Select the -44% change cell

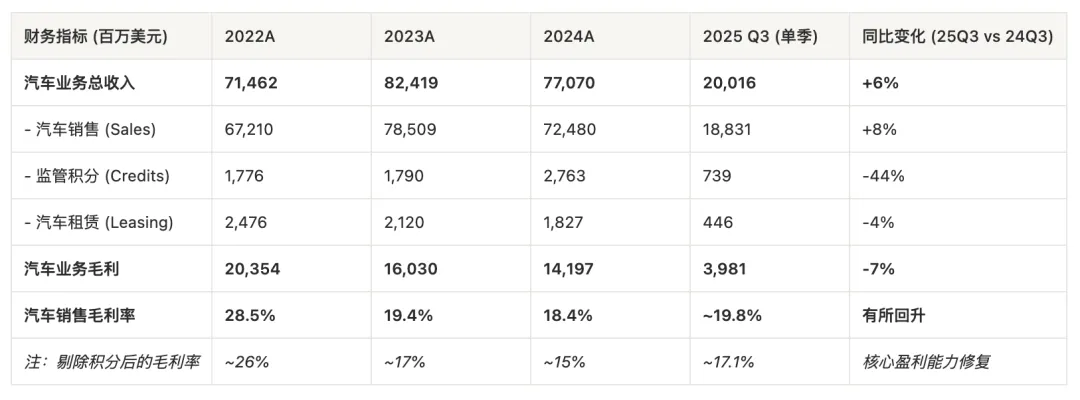(x=883, y=176)
